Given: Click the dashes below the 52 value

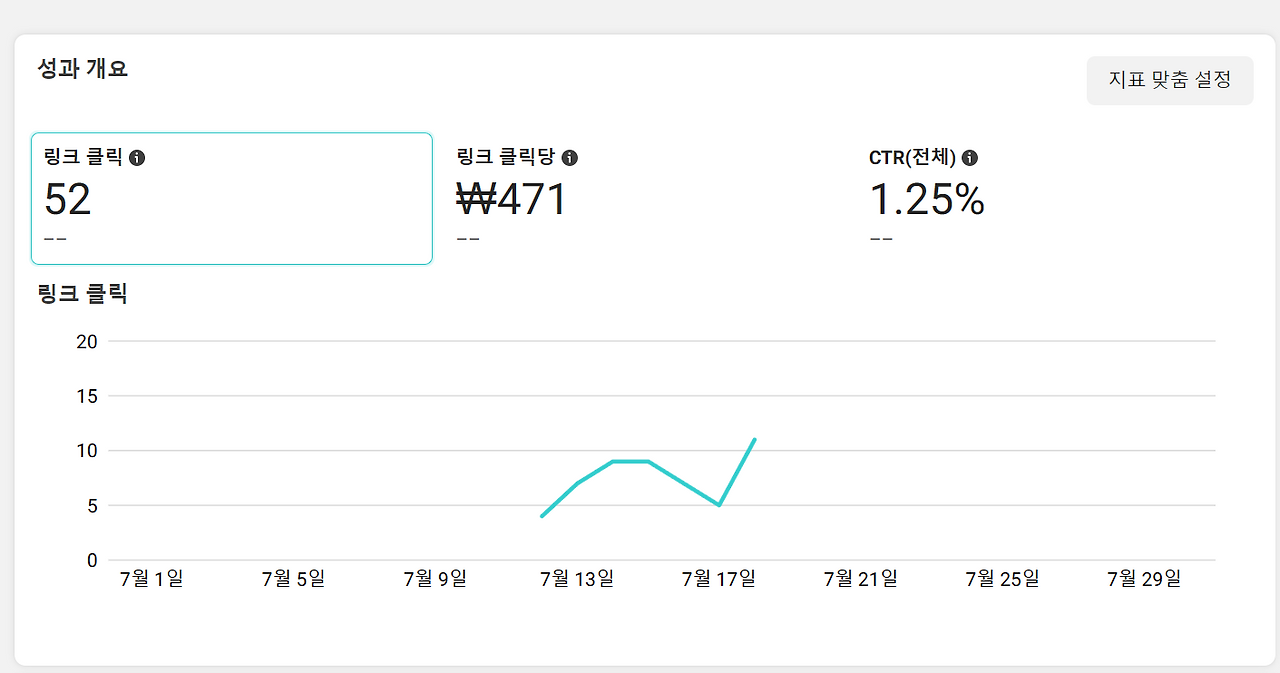Looking at the screenshot, I should tap(56, 238).
